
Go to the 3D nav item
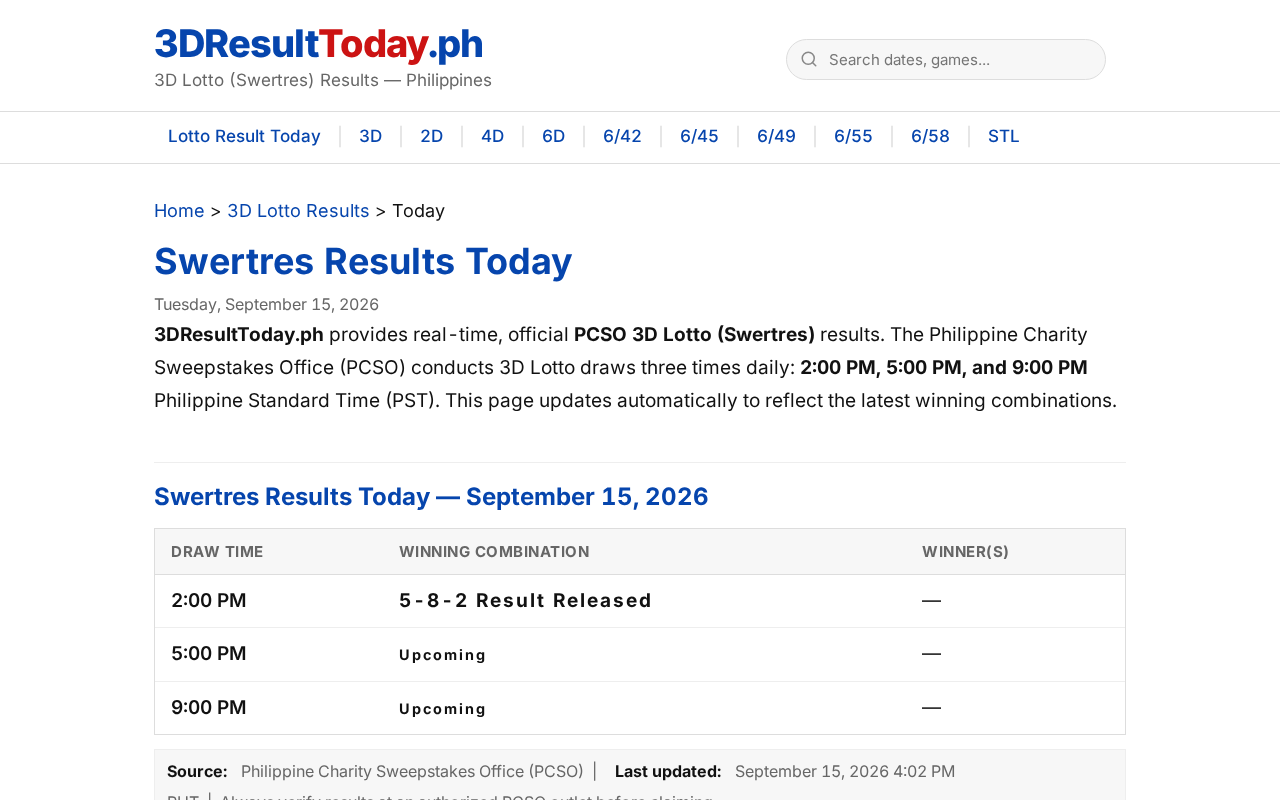(x=371, y=136)
